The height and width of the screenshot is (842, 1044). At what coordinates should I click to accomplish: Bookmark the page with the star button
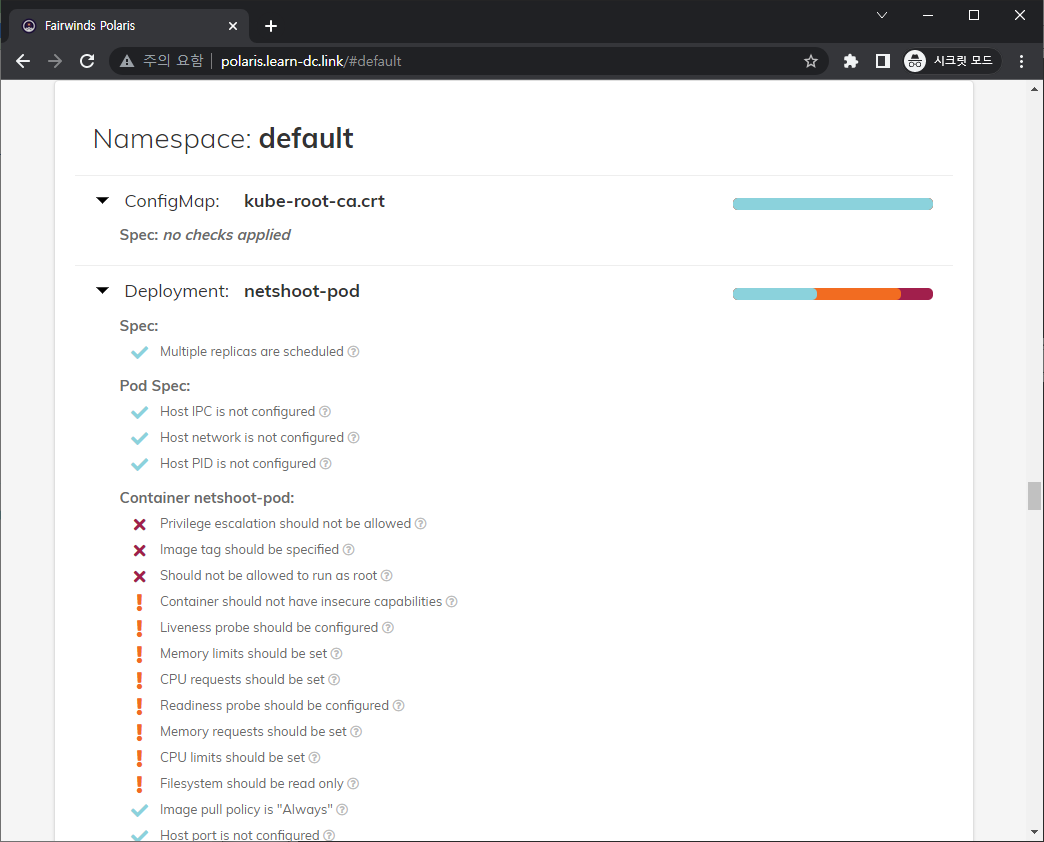click(811, 61)
